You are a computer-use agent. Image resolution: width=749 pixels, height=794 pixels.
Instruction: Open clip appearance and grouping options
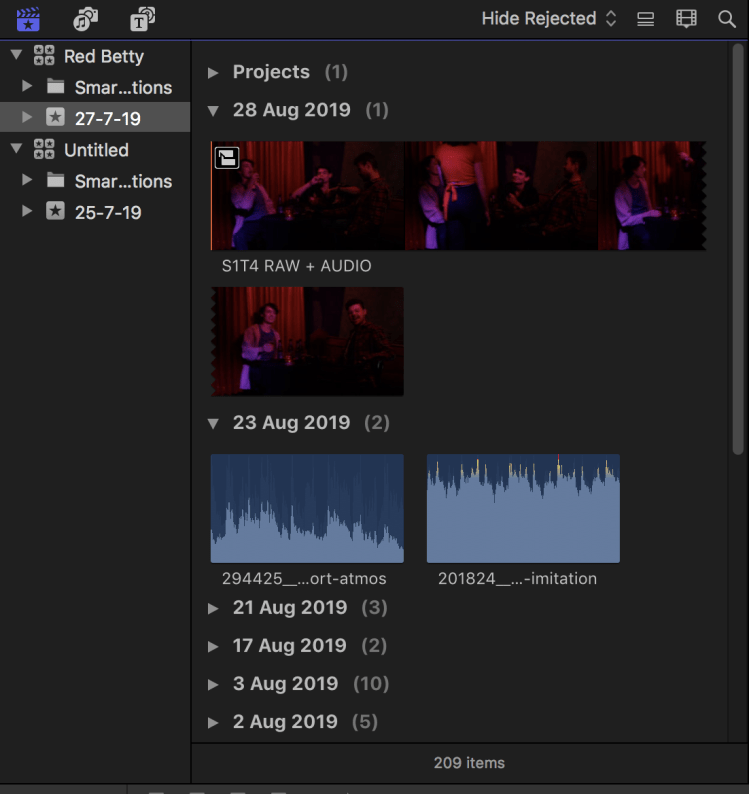tap(686, 19)
